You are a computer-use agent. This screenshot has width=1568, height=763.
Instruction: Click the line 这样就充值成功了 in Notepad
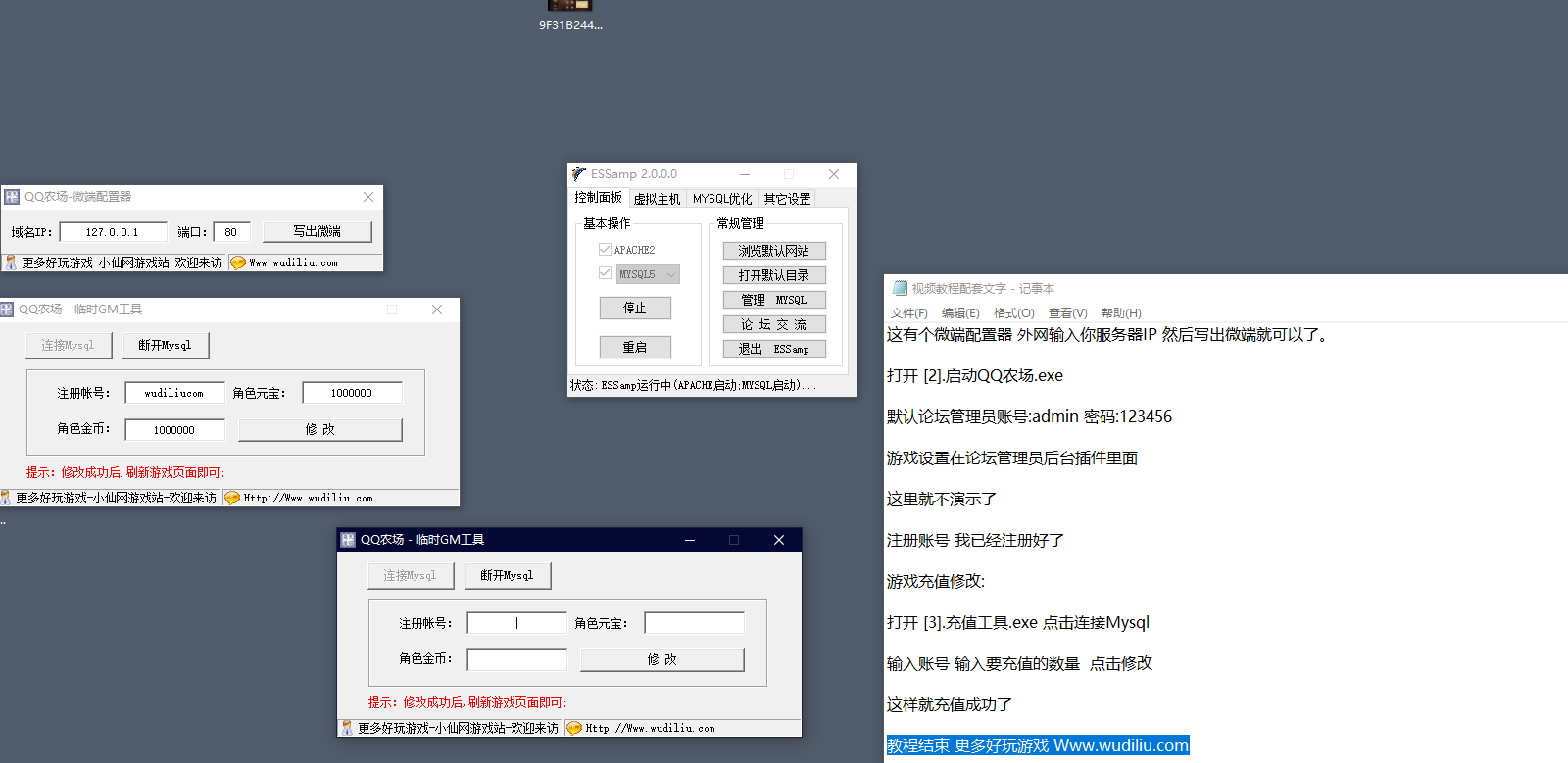pos(950,704)
